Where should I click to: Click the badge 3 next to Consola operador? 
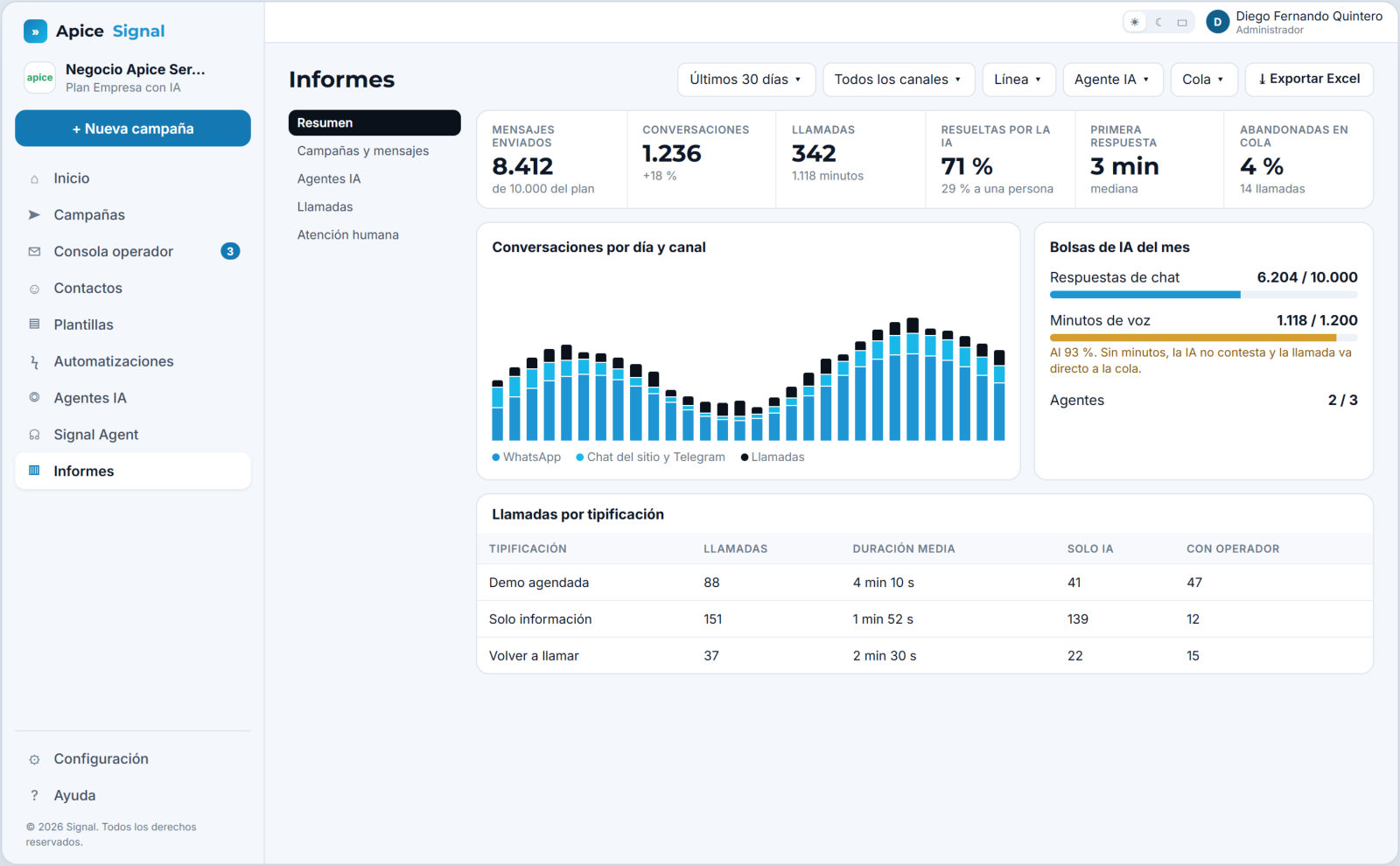[230, 252]
